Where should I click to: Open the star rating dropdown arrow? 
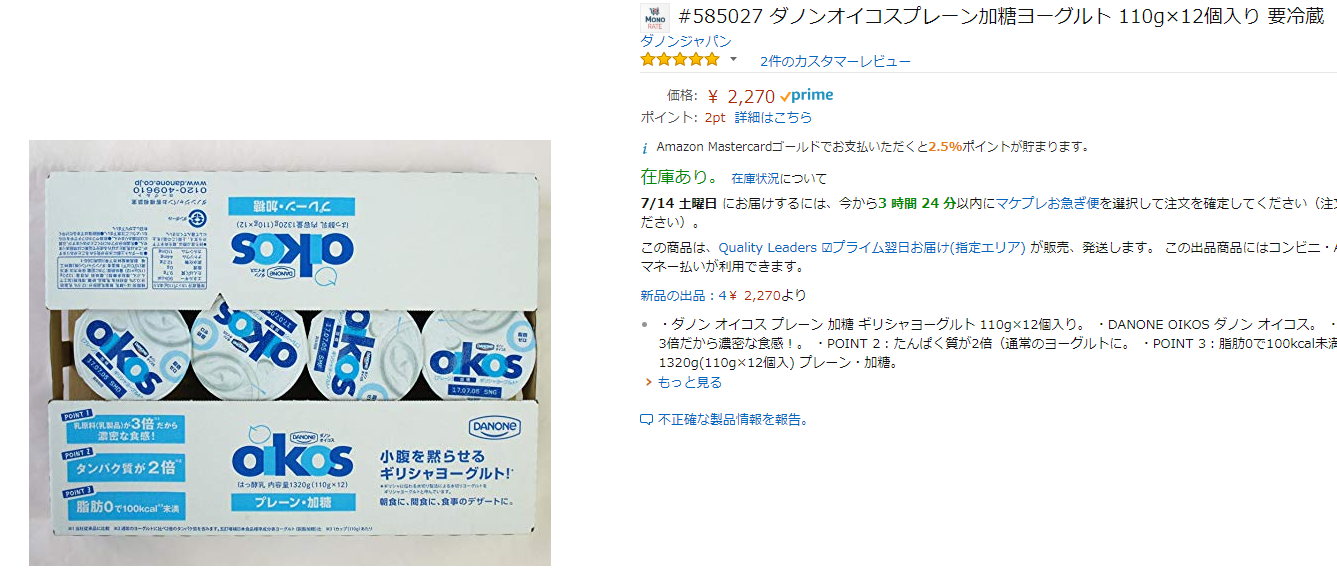coord(733,59)
